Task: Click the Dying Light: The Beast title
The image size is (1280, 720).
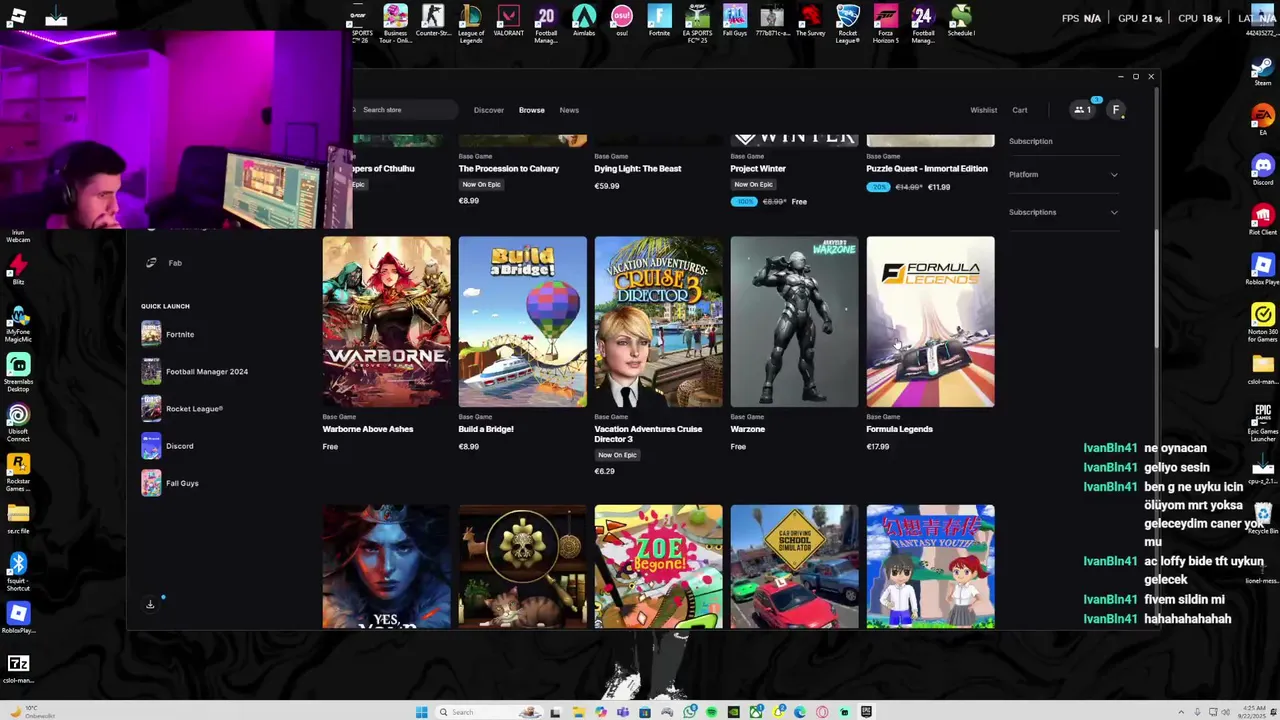Action: [x=637, y=169]
